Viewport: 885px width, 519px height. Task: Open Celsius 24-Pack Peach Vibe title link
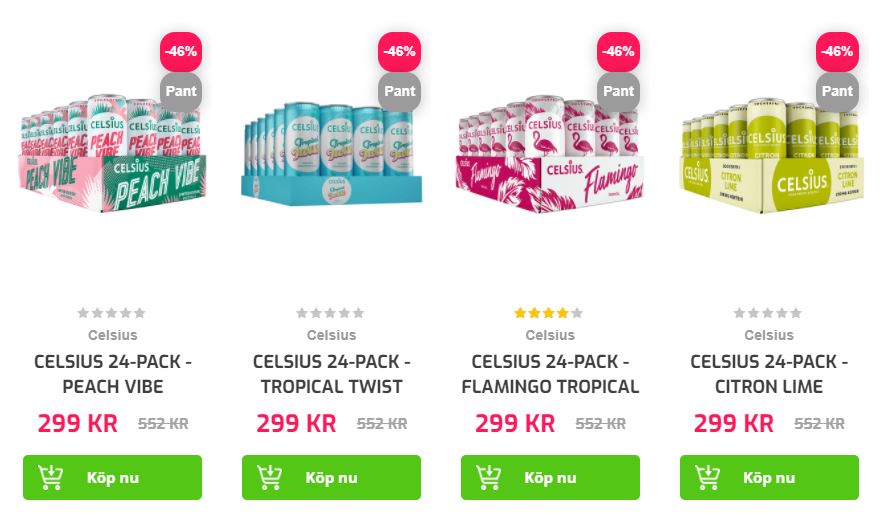(x=113, y=374)
